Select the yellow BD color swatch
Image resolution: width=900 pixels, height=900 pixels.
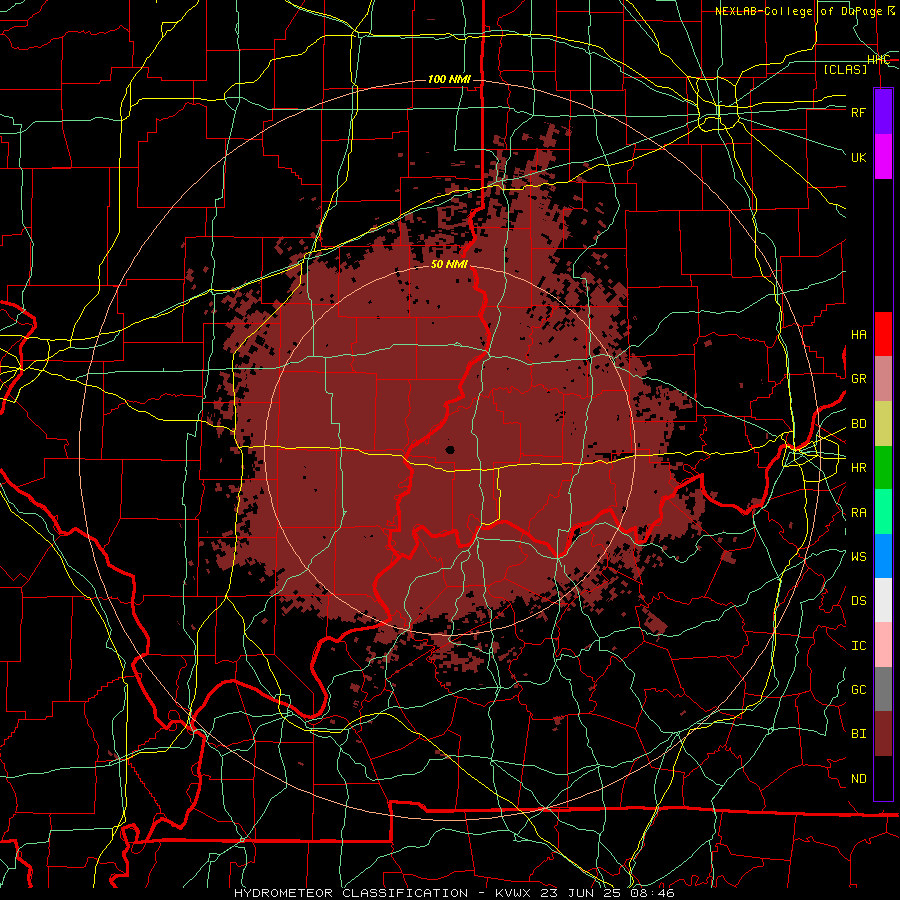pyautogui.click(x=883, y=424)
